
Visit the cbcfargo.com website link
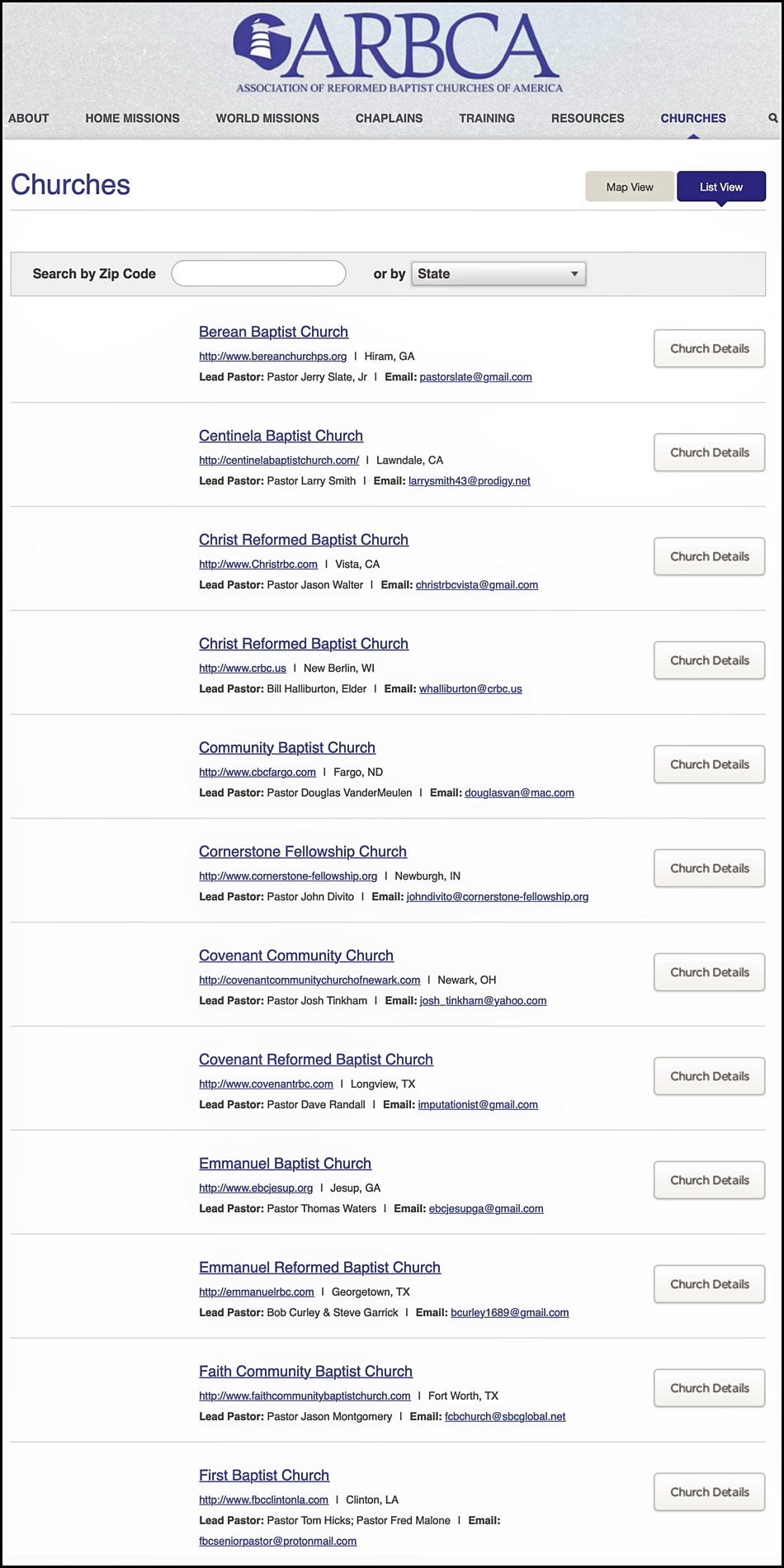[257, 772]
